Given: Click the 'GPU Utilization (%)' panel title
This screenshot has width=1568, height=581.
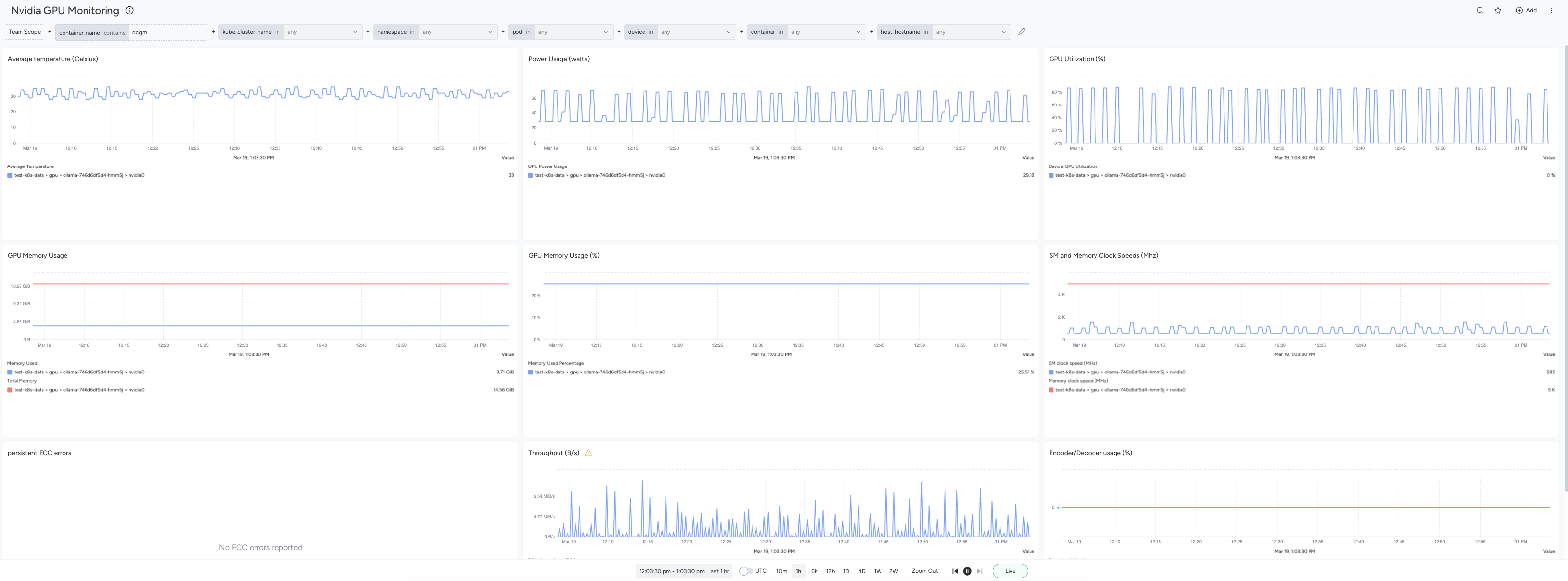Looking at the screenshot, I should 1077,59.
